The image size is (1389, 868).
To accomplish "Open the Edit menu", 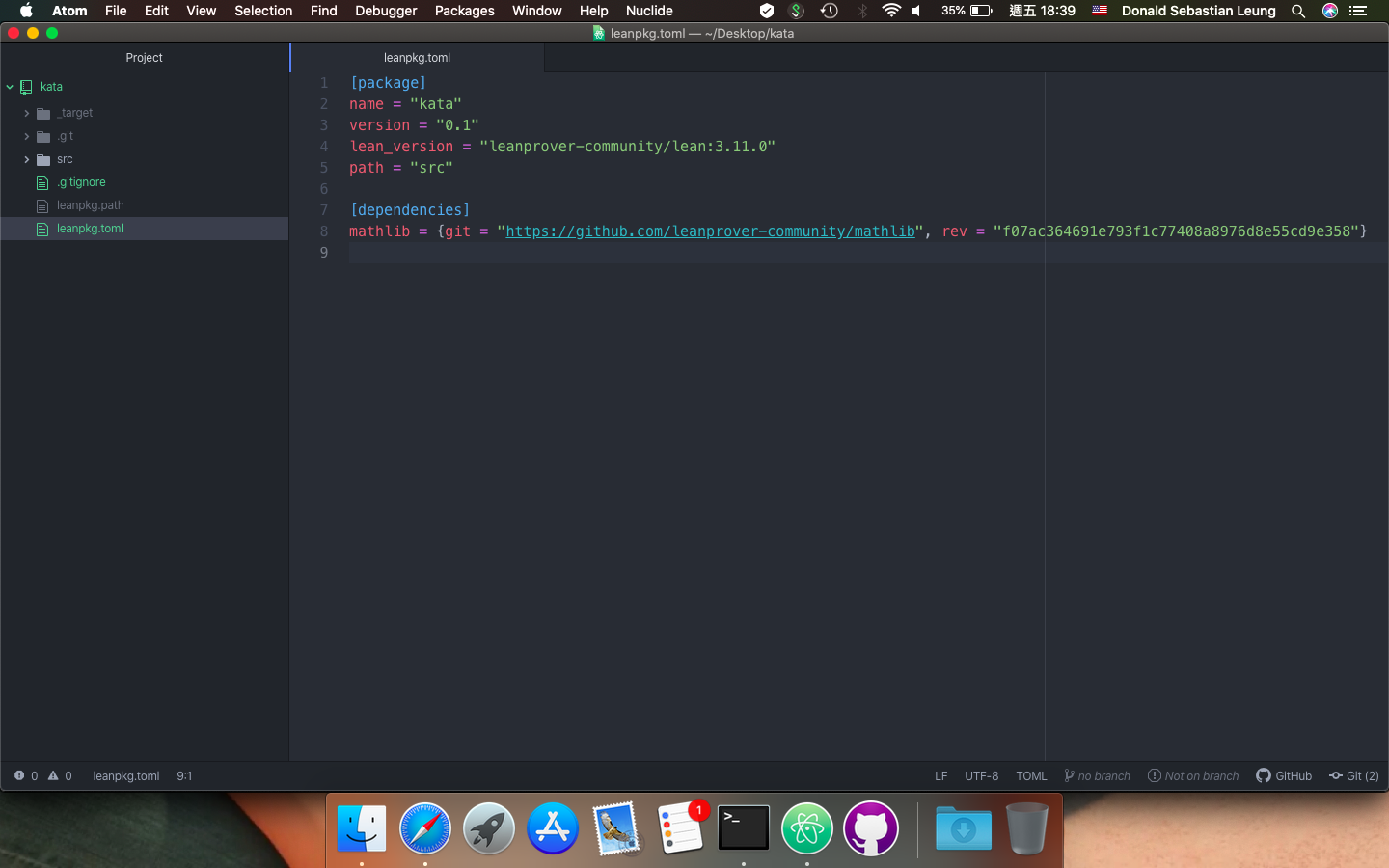I will click(x=156, y=11).
